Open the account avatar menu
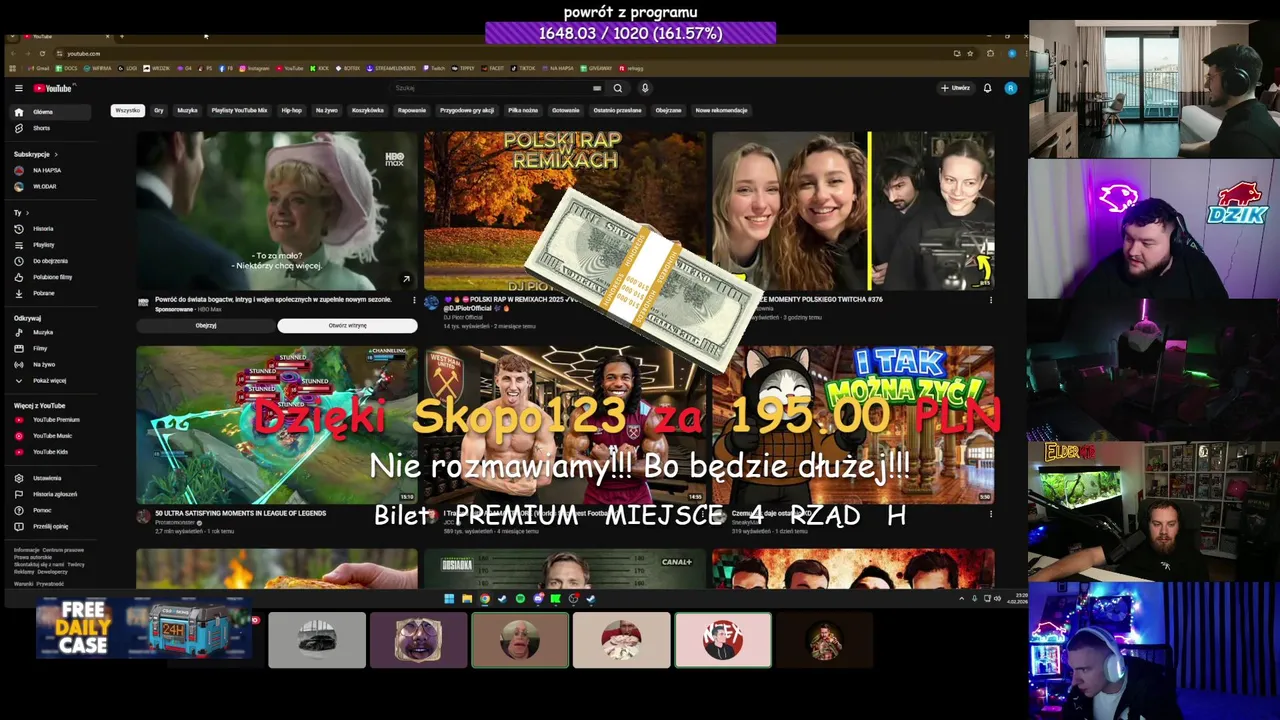This screenshot has width=1280, height=720. pyautogui.click(x=1011, y=88)
